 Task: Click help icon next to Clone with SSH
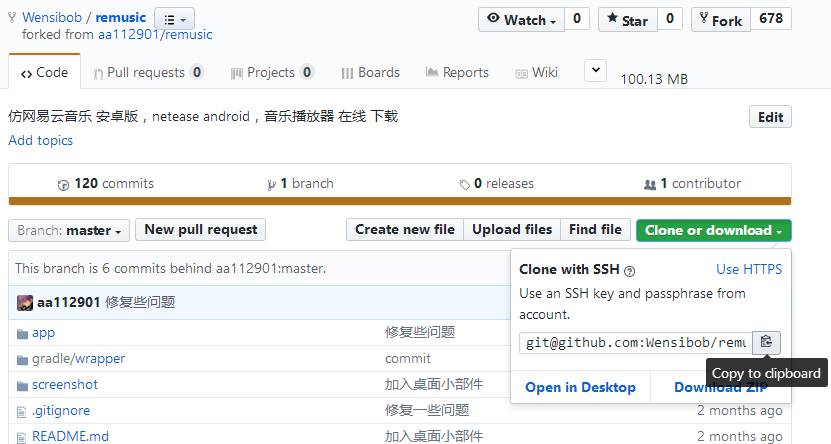click(x=629, y=271)
